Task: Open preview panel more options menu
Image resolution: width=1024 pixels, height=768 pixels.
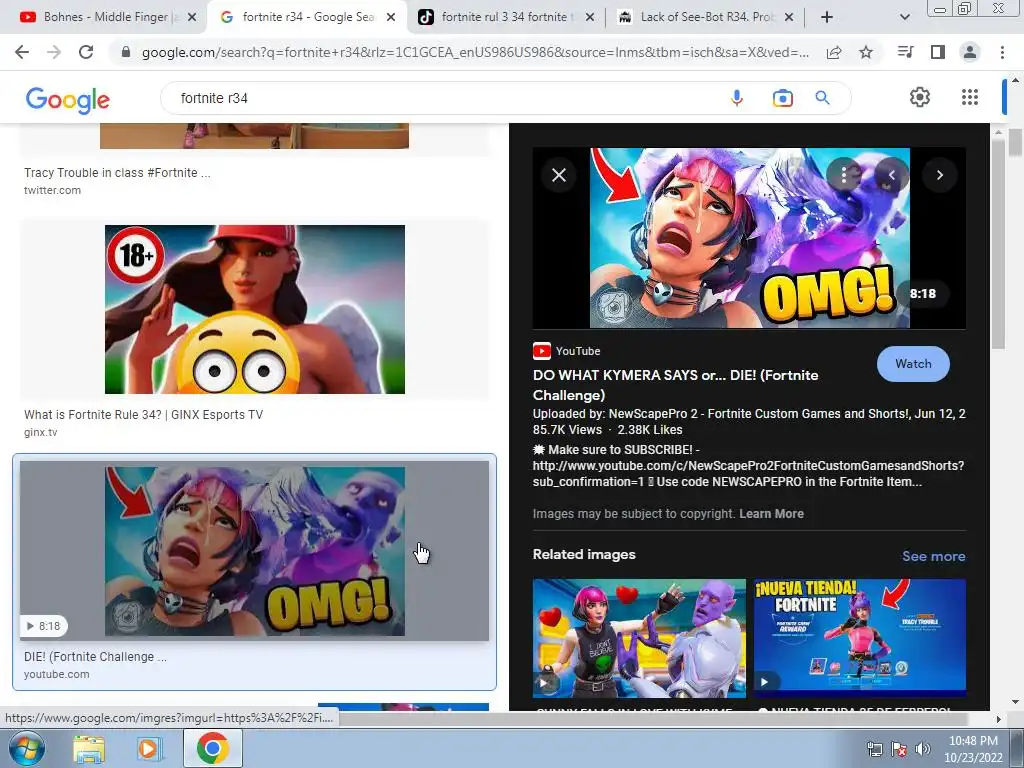Action: (x=844, y=175)
